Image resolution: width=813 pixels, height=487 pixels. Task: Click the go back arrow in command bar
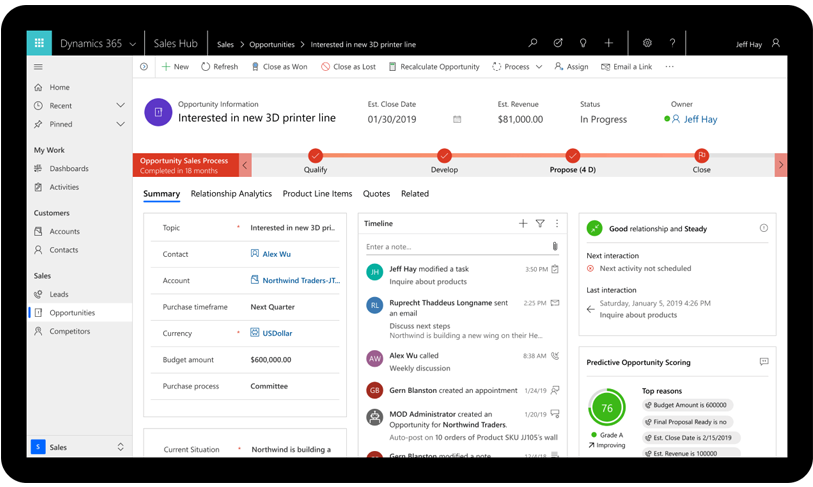[144, 67]
